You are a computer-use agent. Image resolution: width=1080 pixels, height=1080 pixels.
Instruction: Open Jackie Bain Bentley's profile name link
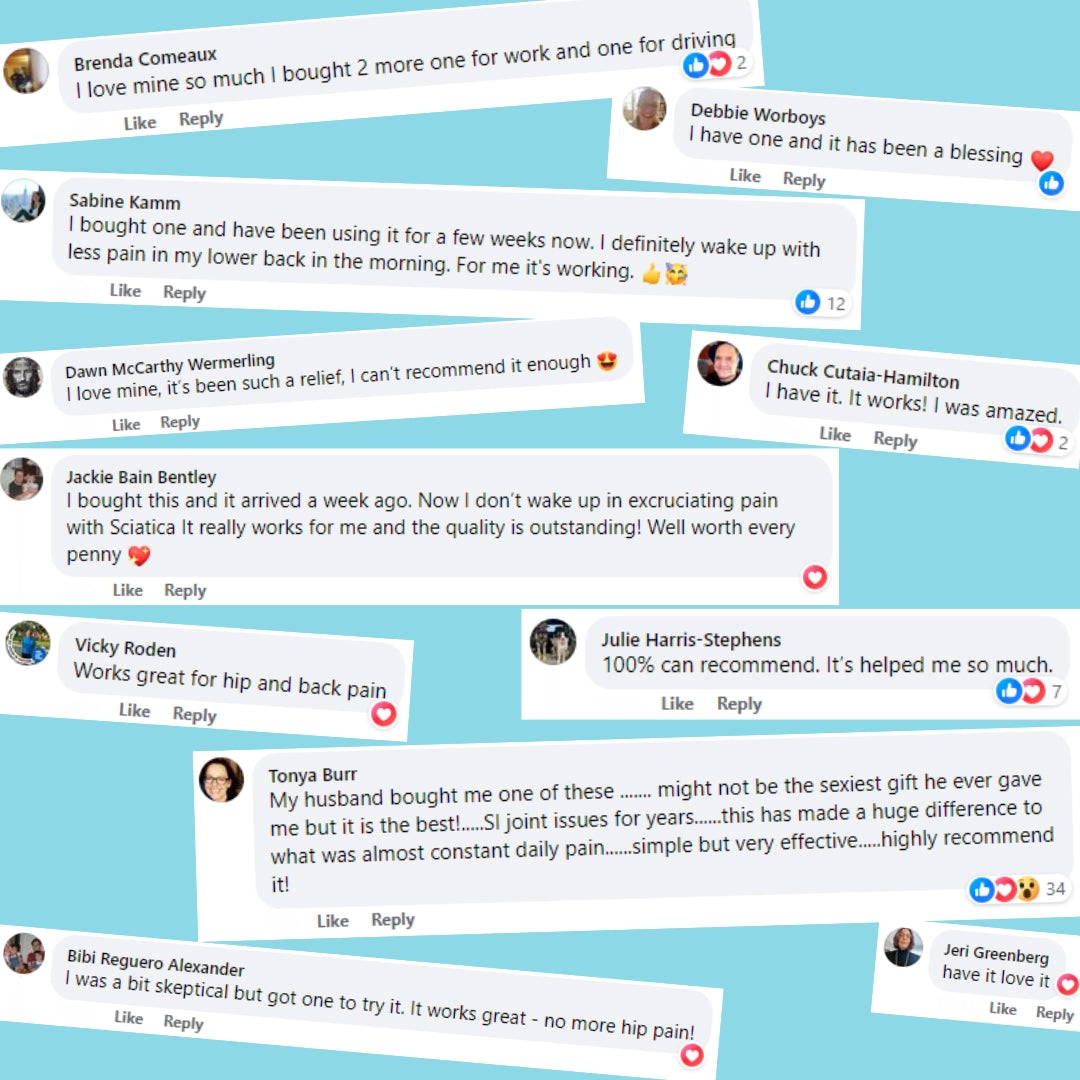[141, 477]
